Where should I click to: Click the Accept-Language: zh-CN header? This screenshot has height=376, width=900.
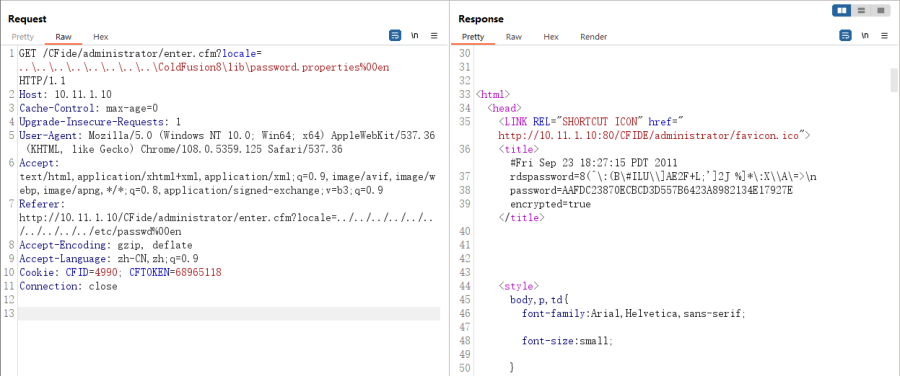pyautogui.click(x=108, y=259)
